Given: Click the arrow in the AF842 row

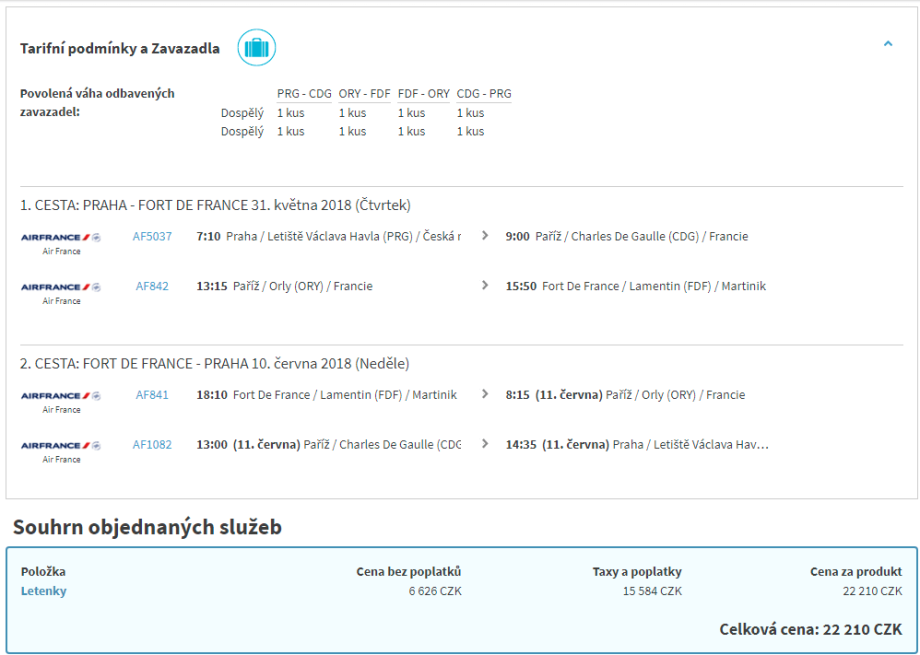Looking at the screenshot, I should (485, 286).
